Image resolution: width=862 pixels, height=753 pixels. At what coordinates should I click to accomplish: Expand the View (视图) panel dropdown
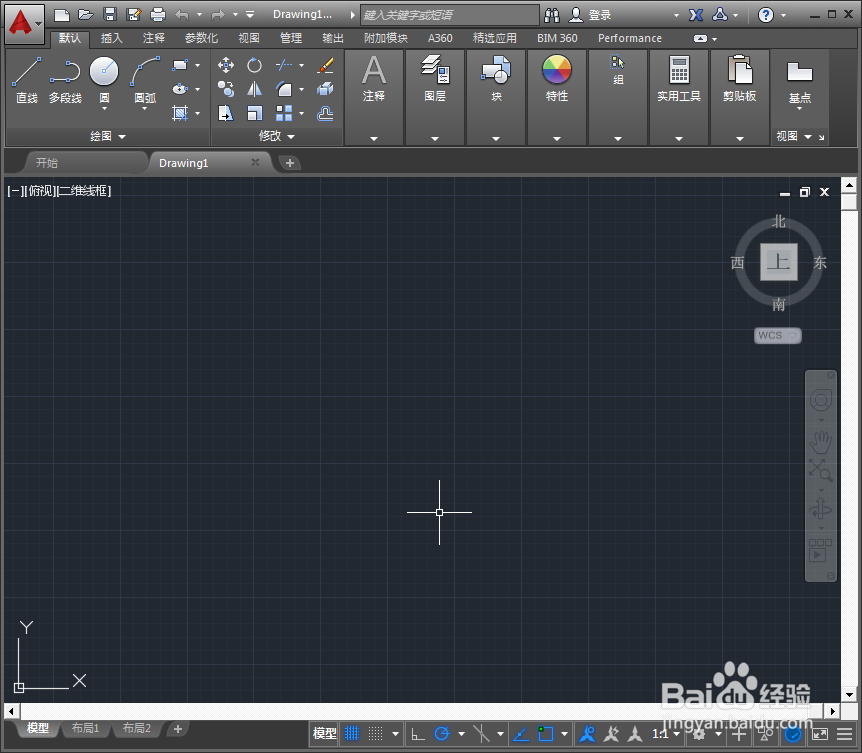[794, 136]
